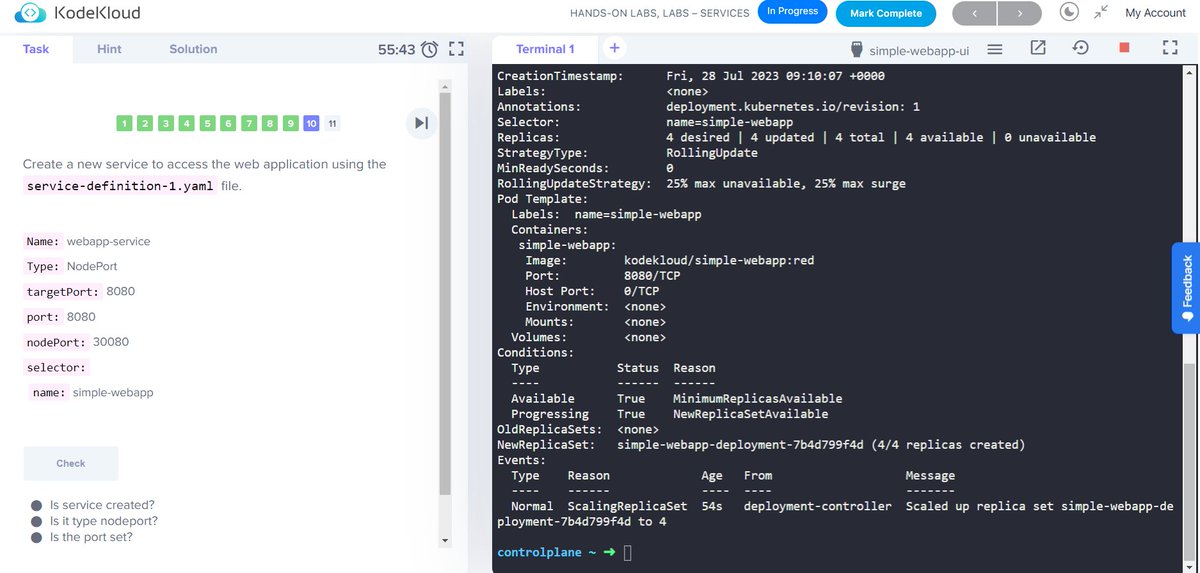Add a new terminal tab

click(x=614, y=48)
